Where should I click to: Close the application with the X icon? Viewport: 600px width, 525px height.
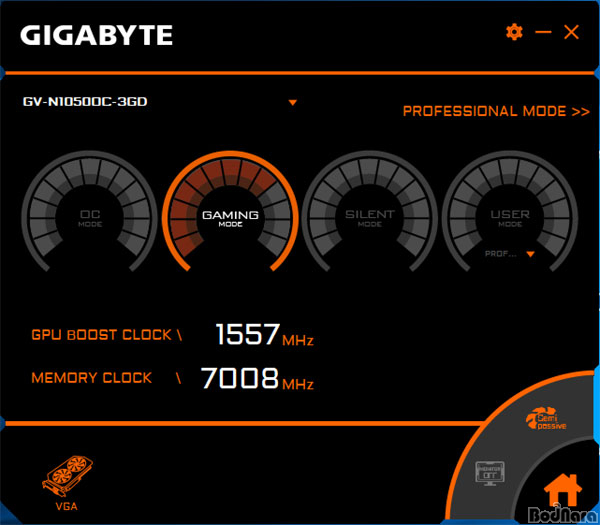click(x=571, y=32)
